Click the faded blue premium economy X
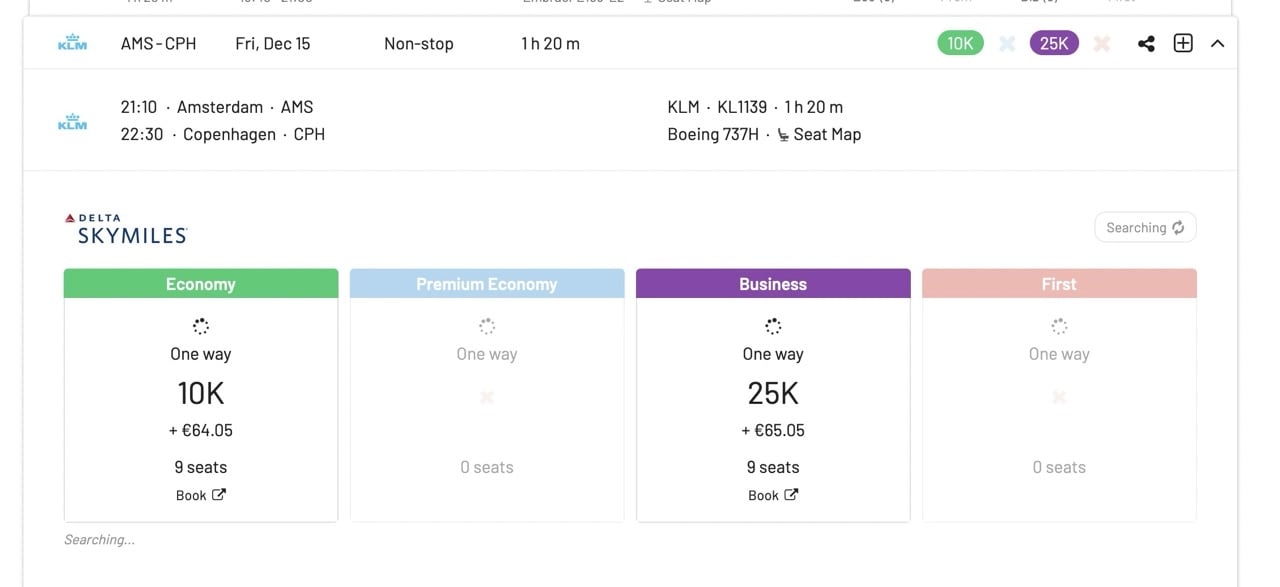The image size is (1280, 587). pyautogui.click(x=1007, y=44)
